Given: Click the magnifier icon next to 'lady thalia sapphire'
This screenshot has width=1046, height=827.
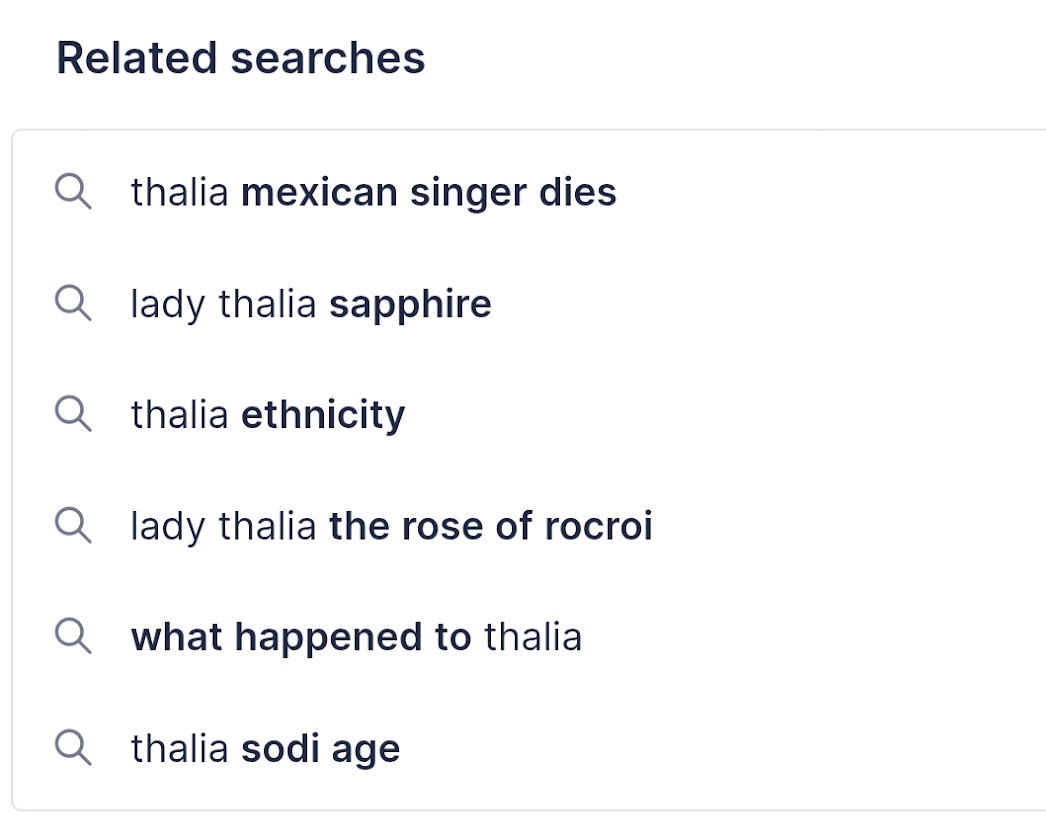Looking at the screenshot, I should (x=73, y=303).
